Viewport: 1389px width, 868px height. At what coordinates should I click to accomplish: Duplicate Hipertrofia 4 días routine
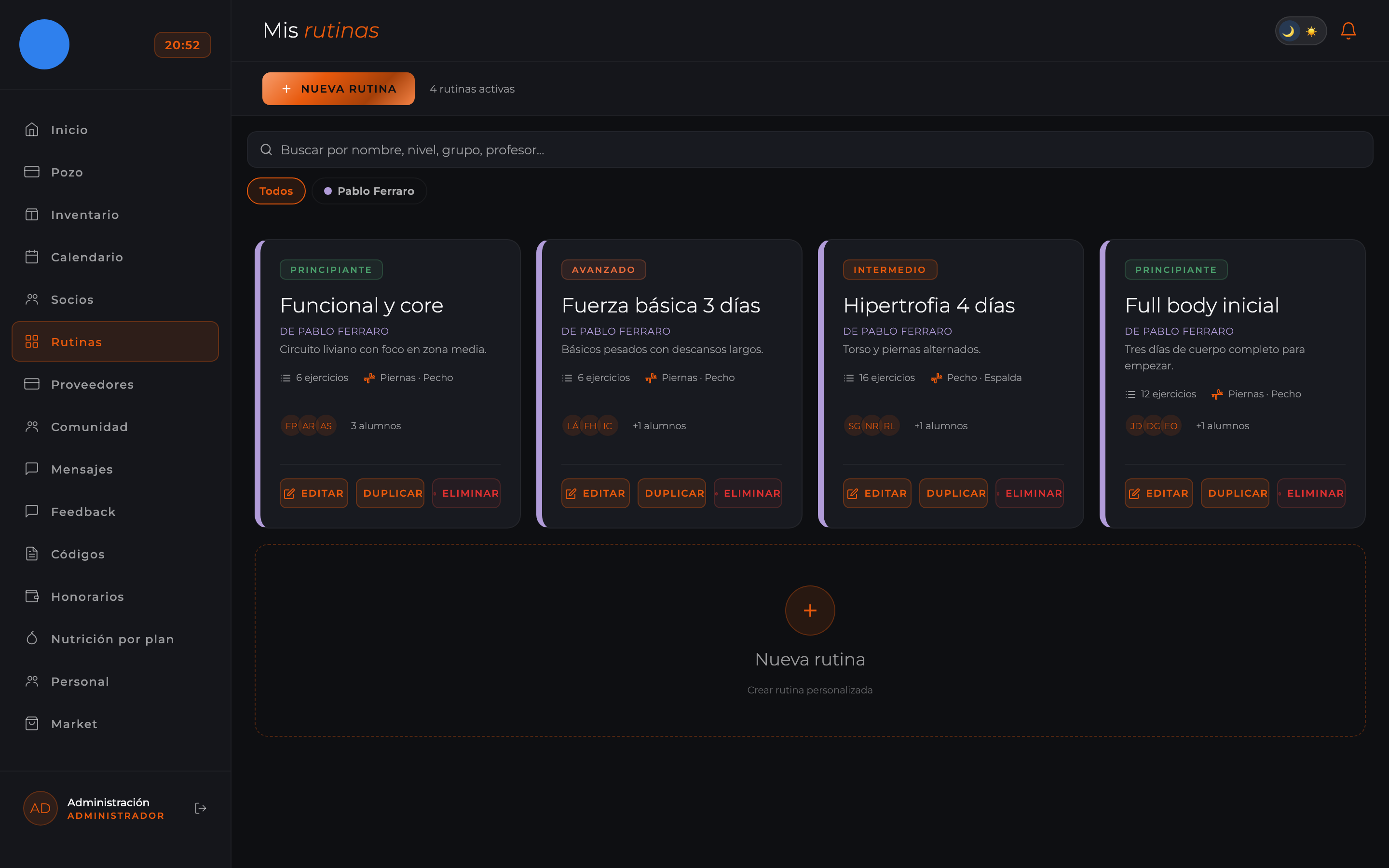[953, 493]
